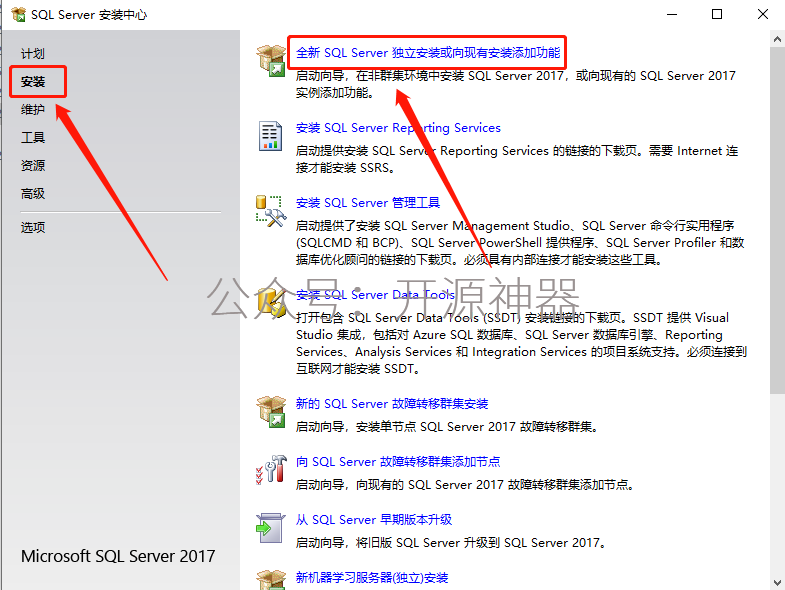Open the 计划 section in sidebar
This screenshot has width=785, height=590.
(x=33, y=54)
